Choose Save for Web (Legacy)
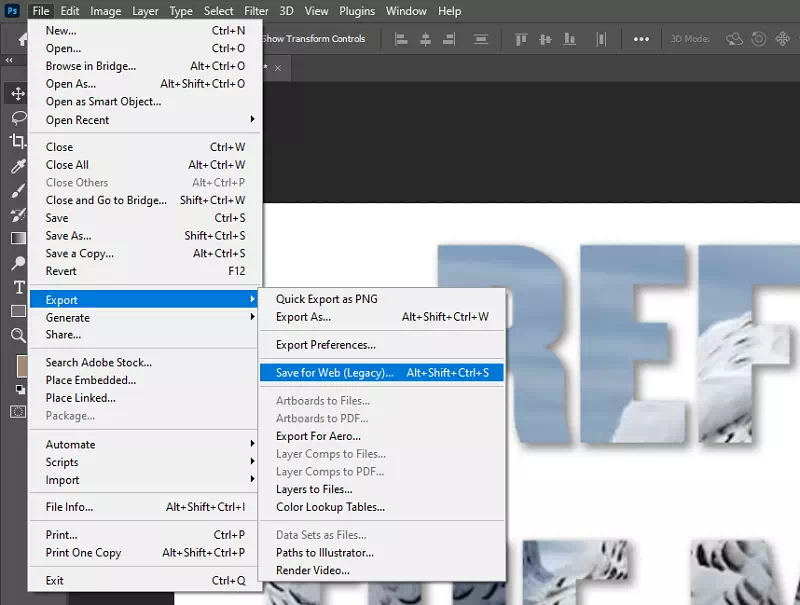 pos(382,372)
